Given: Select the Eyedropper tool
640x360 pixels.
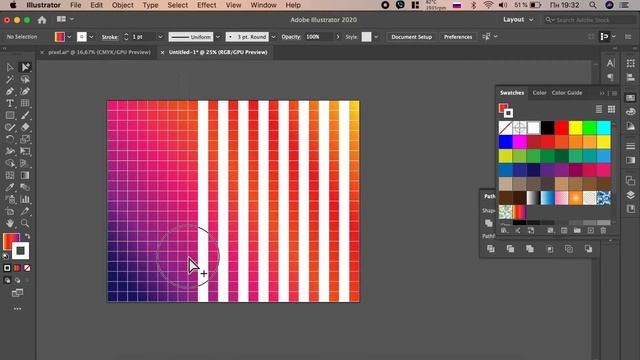Looking at the screenshot, I should 10,187.
